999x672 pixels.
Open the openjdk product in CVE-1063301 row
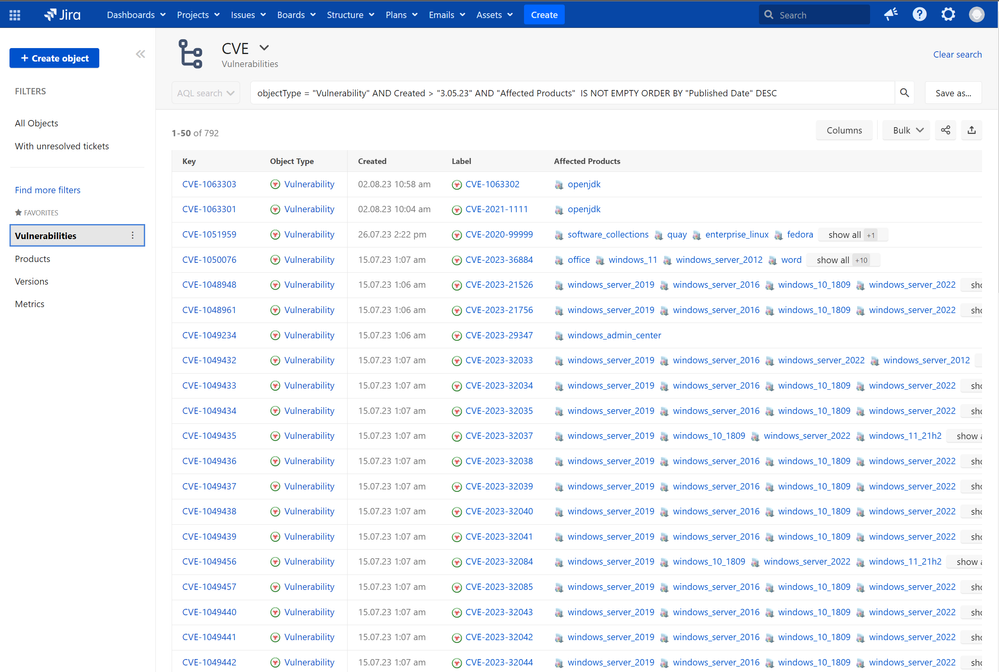[584, 210]
